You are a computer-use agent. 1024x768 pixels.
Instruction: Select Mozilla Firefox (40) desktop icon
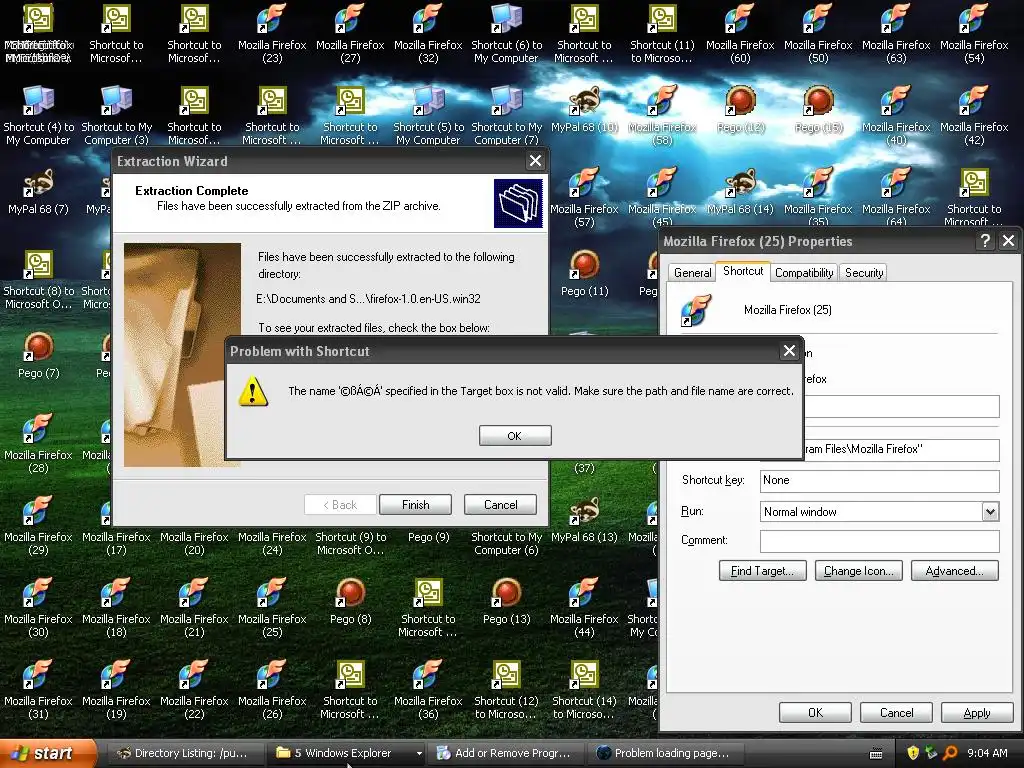tap(896, 116)
